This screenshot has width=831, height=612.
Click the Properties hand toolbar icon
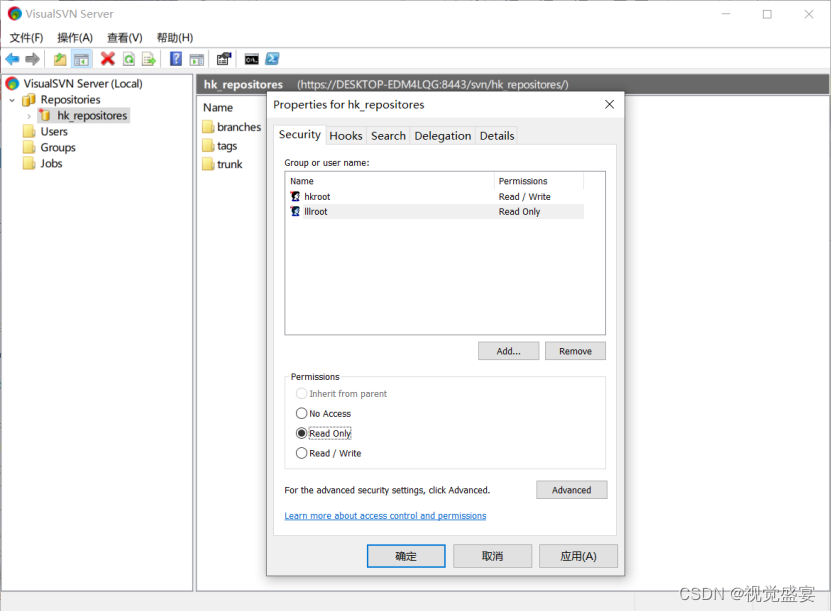click(x=224, y=59)
